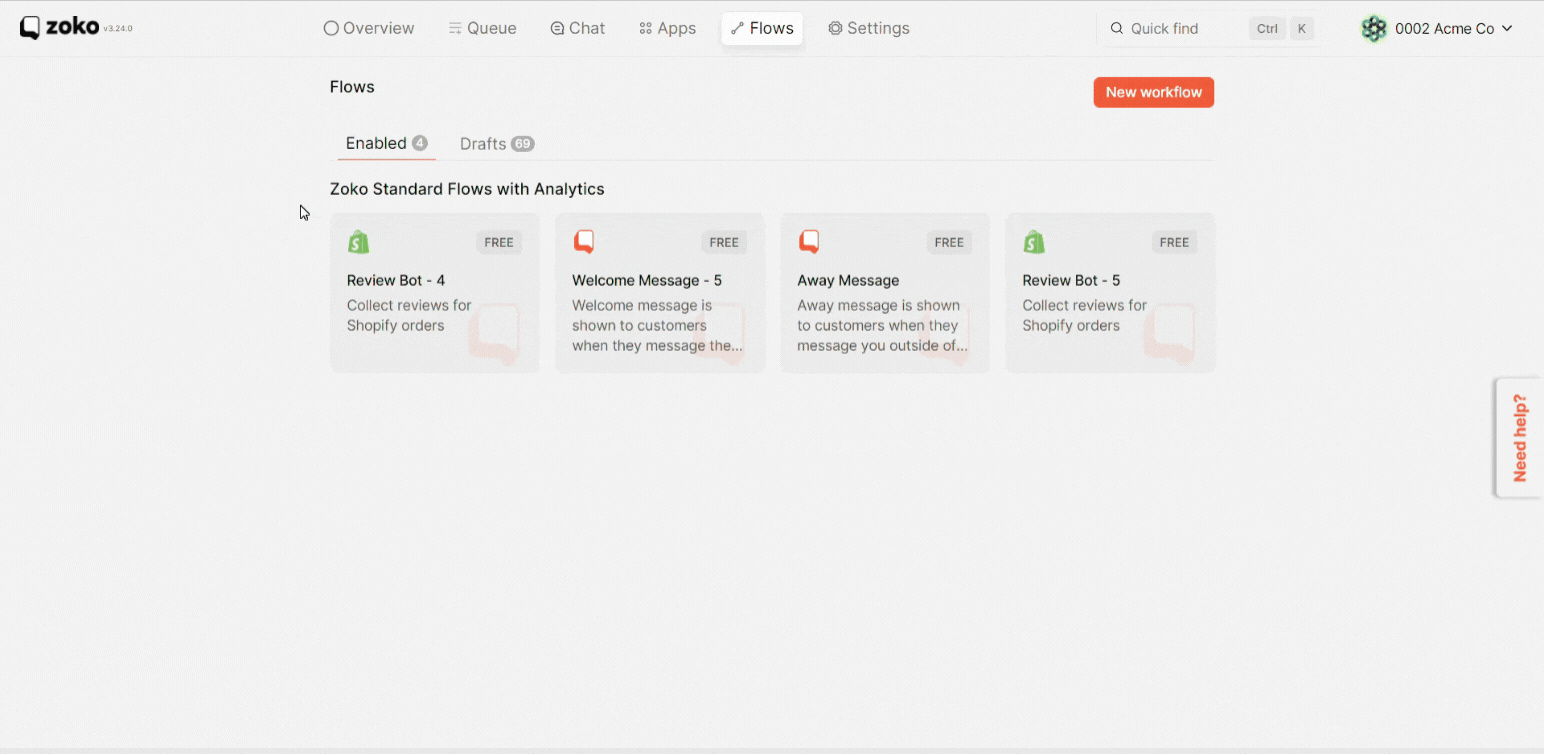Click the Apps grid icon
Screen dimensions: 1544x754
(x=645, y=28)
